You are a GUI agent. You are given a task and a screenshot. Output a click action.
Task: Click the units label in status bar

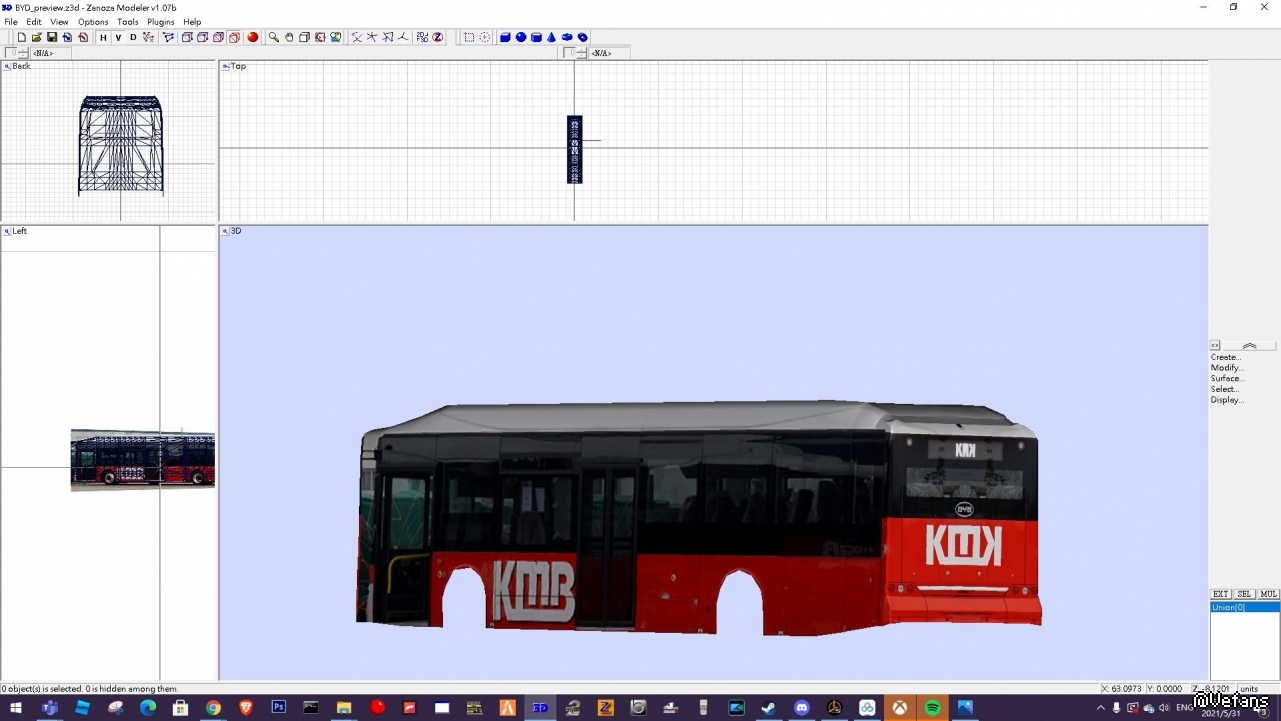[1249, 689]
